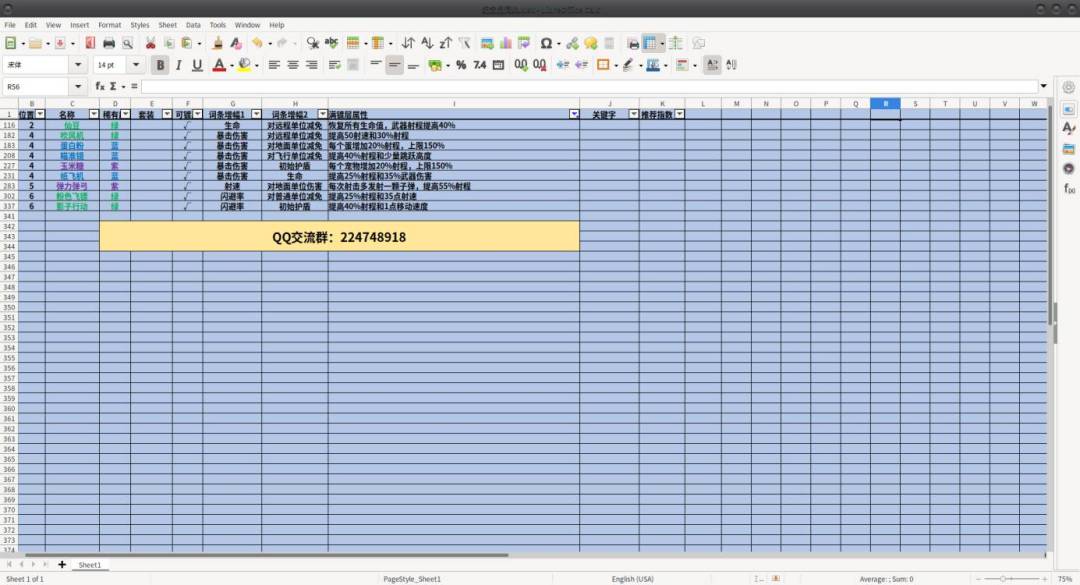The height and width of the screenshot is (585, 1080).
Task: Click the Formula equals button
Action: (x=134, y=86)
